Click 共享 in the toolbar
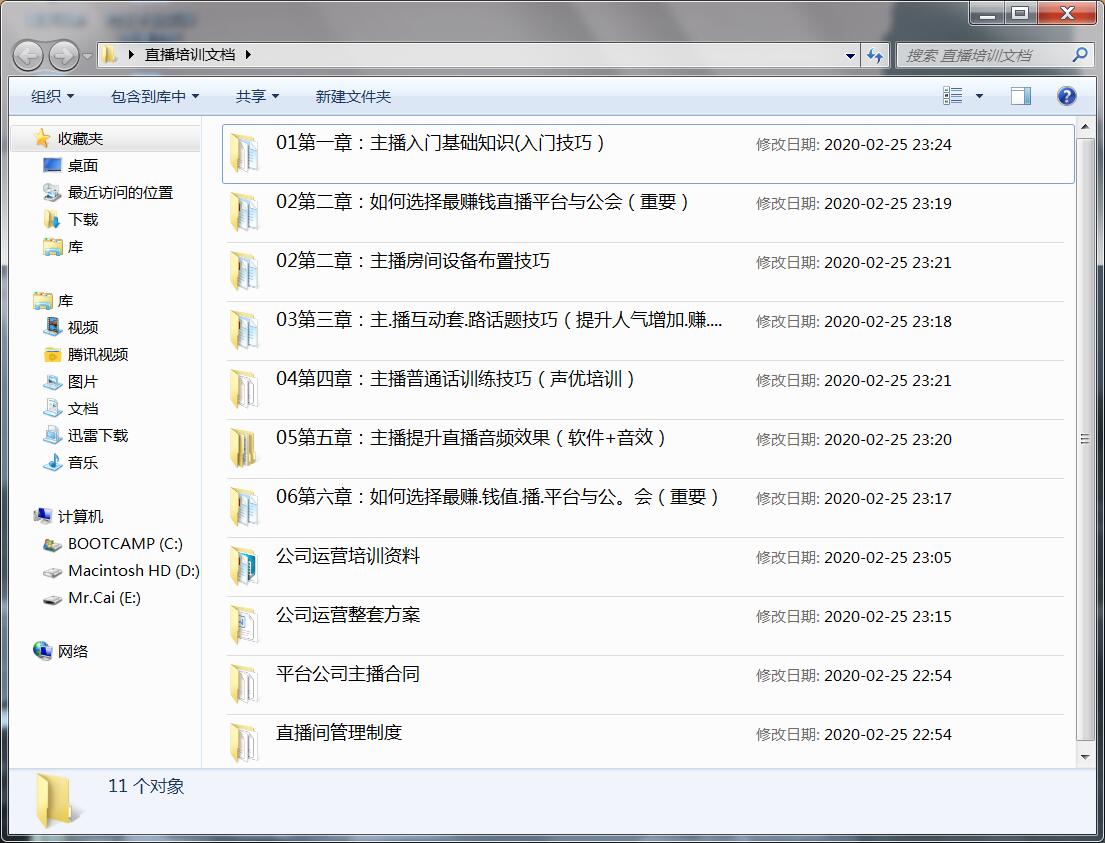This screenshot has width=1105, height=843. coord(252,96)
